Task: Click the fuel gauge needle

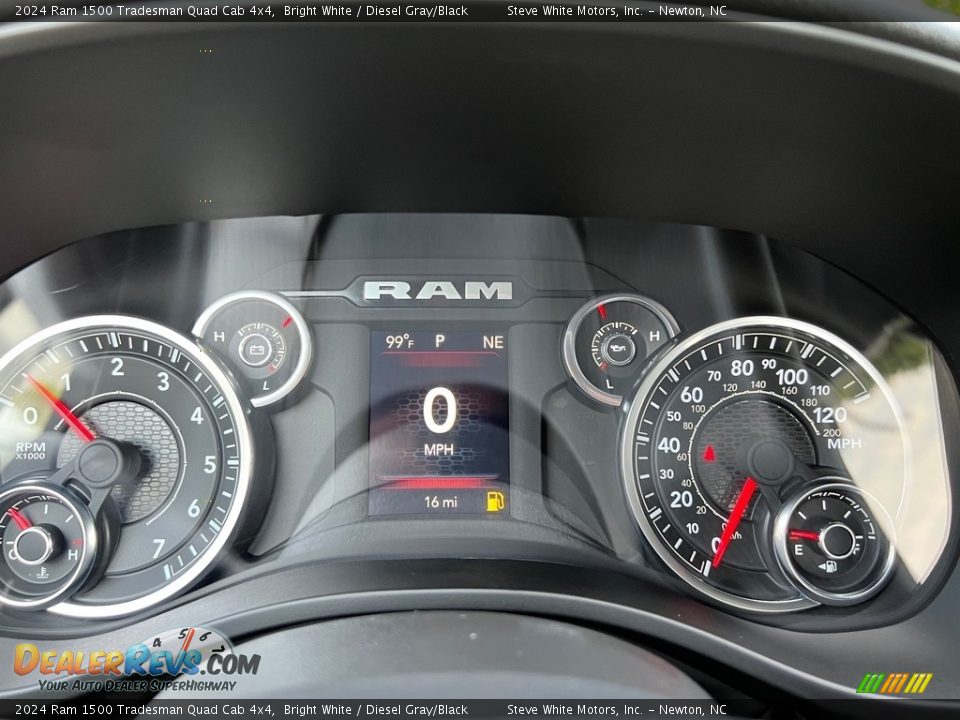Action: point(804,535)
